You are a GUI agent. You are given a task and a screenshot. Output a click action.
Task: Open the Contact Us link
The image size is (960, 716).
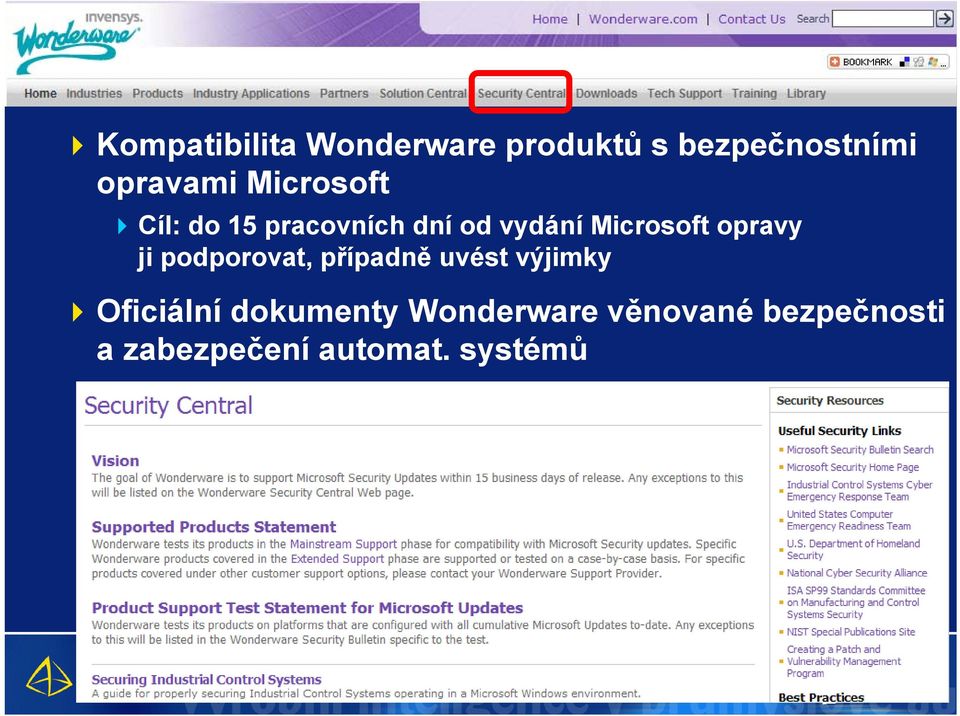click(x=751, y=19)
